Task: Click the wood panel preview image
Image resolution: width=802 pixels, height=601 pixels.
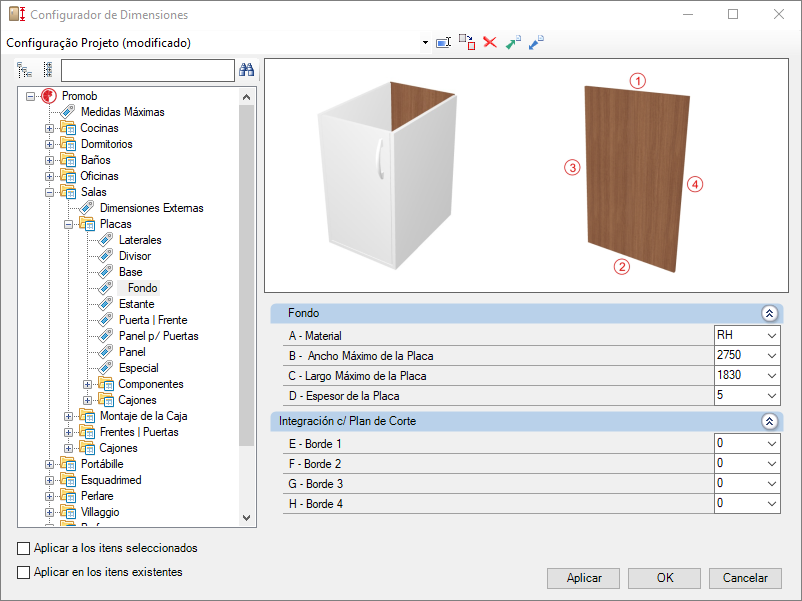Action: click(x=637, y=179)
